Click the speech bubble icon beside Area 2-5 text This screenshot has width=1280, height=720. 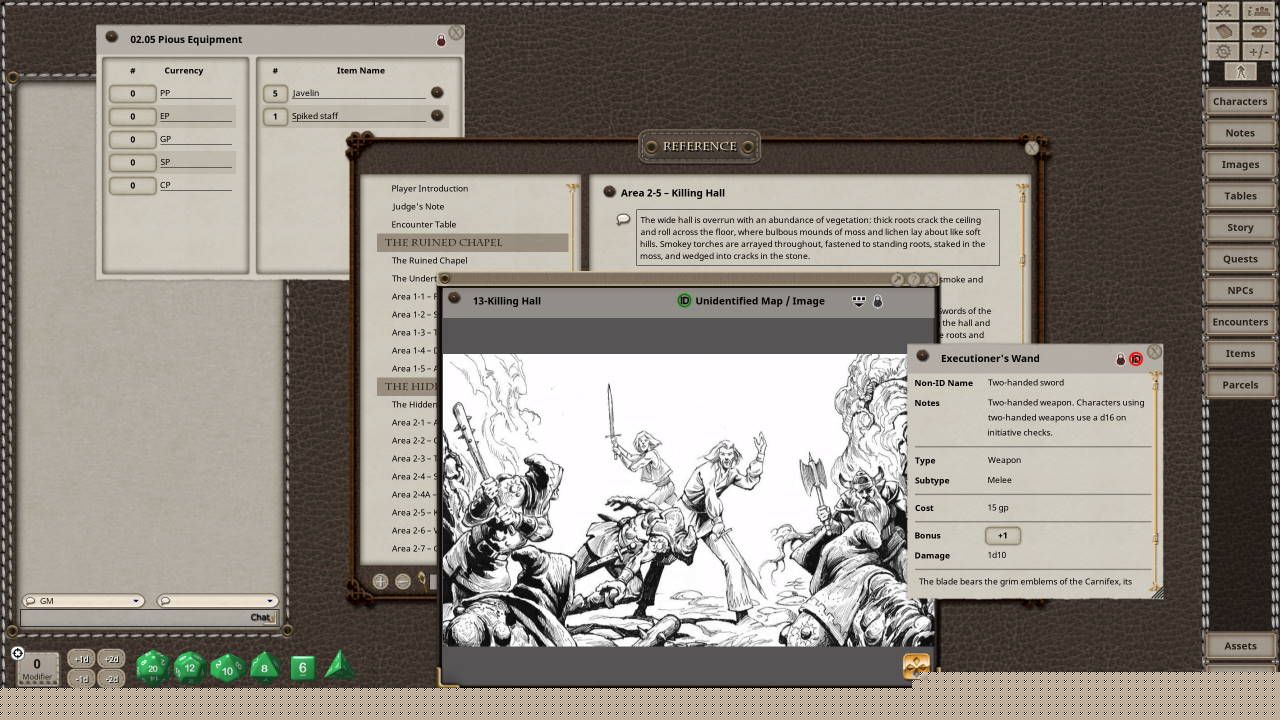tap(623, 219)
